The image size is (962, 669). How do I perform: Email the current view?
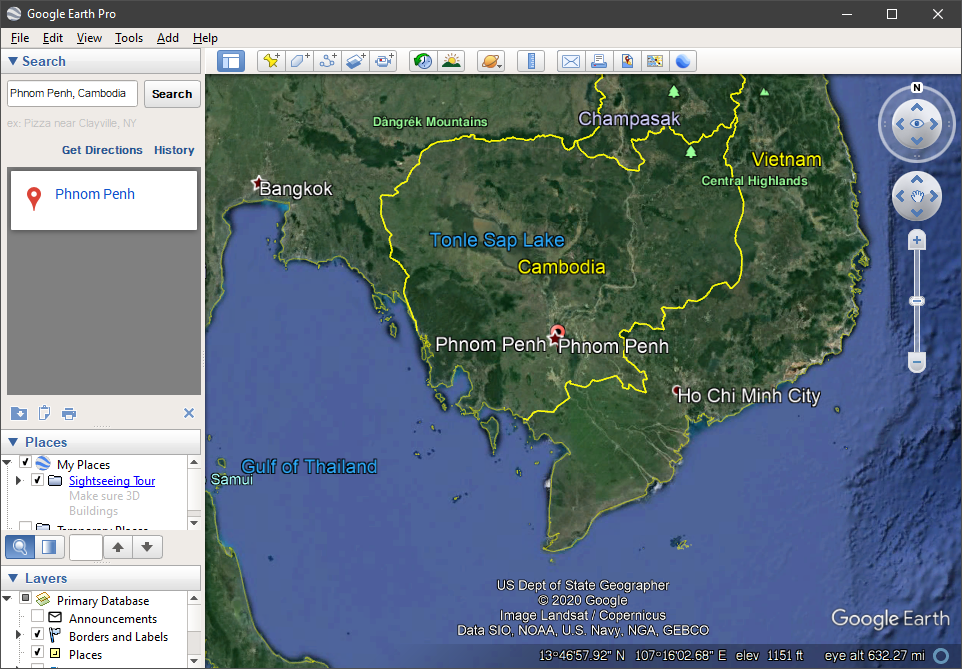[571, 61]
